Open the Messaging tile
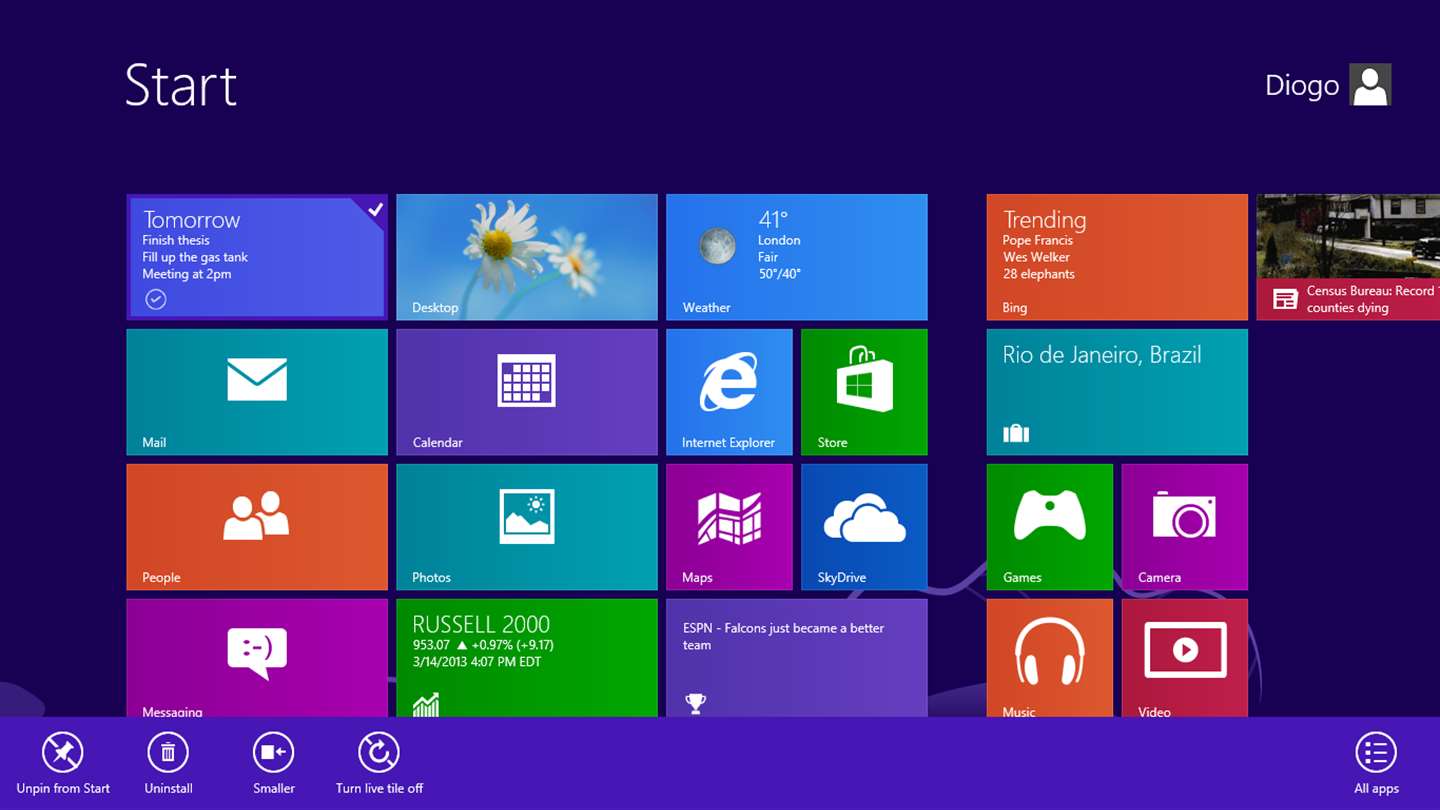Viewport: 1440px width, 810px height. click(x=257, y=658)
